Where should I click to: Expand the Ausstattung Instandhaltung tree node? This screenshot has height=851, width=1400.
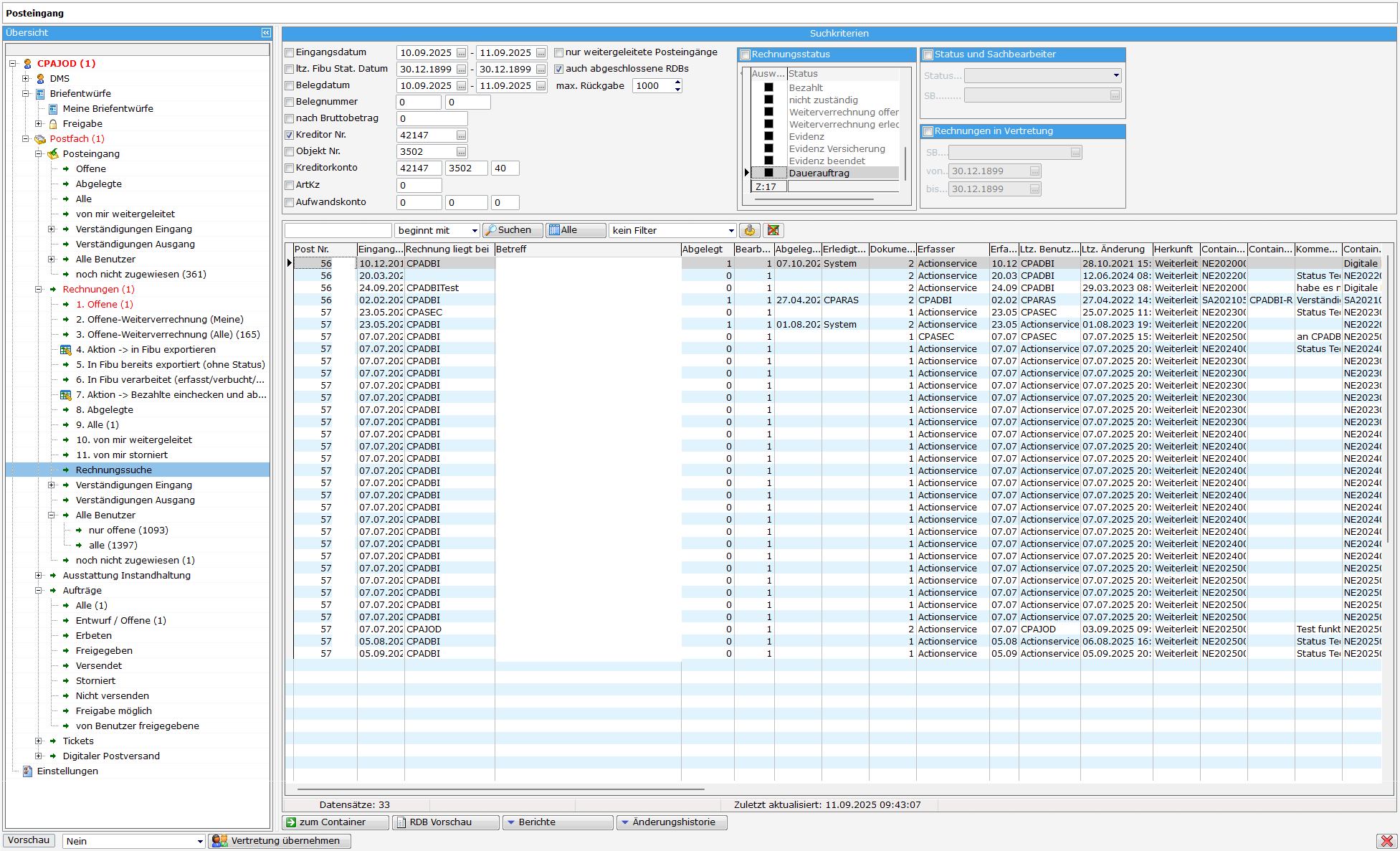click(x=39, y=576)
